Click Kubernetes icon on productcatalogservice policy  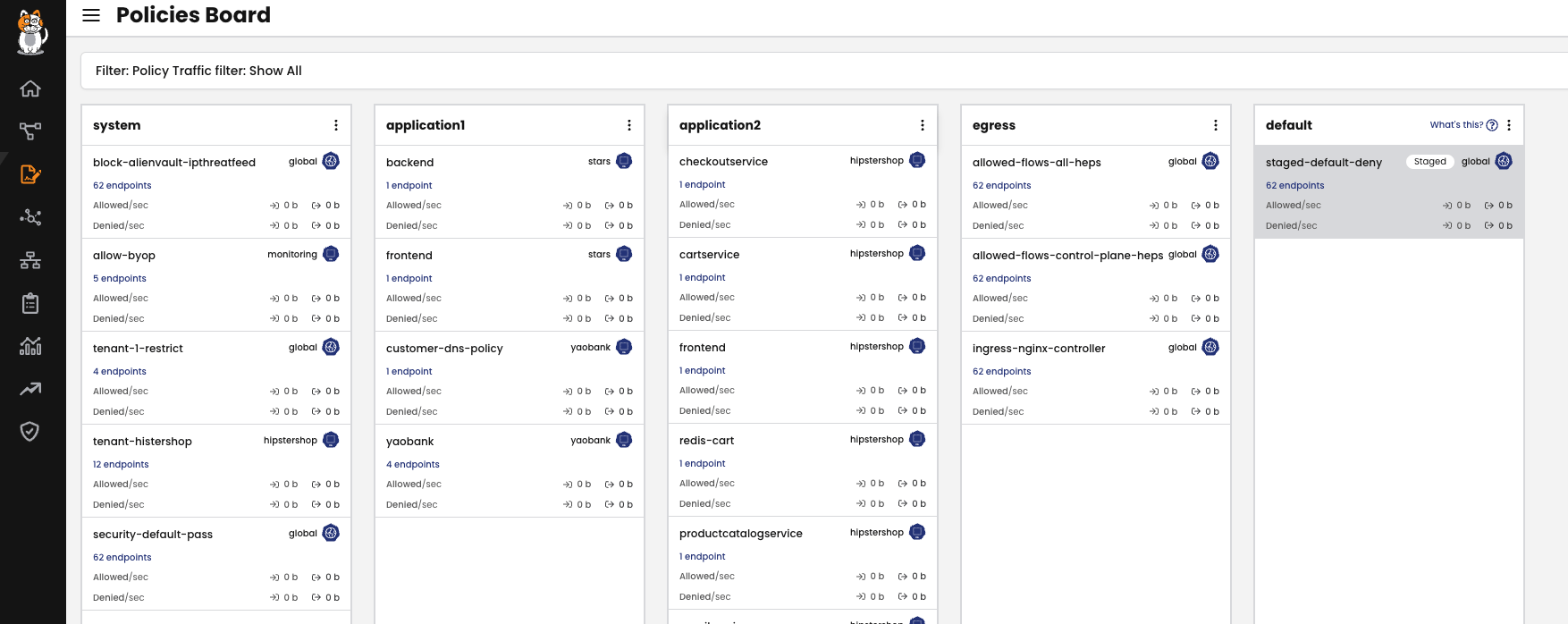coord(917,532)
